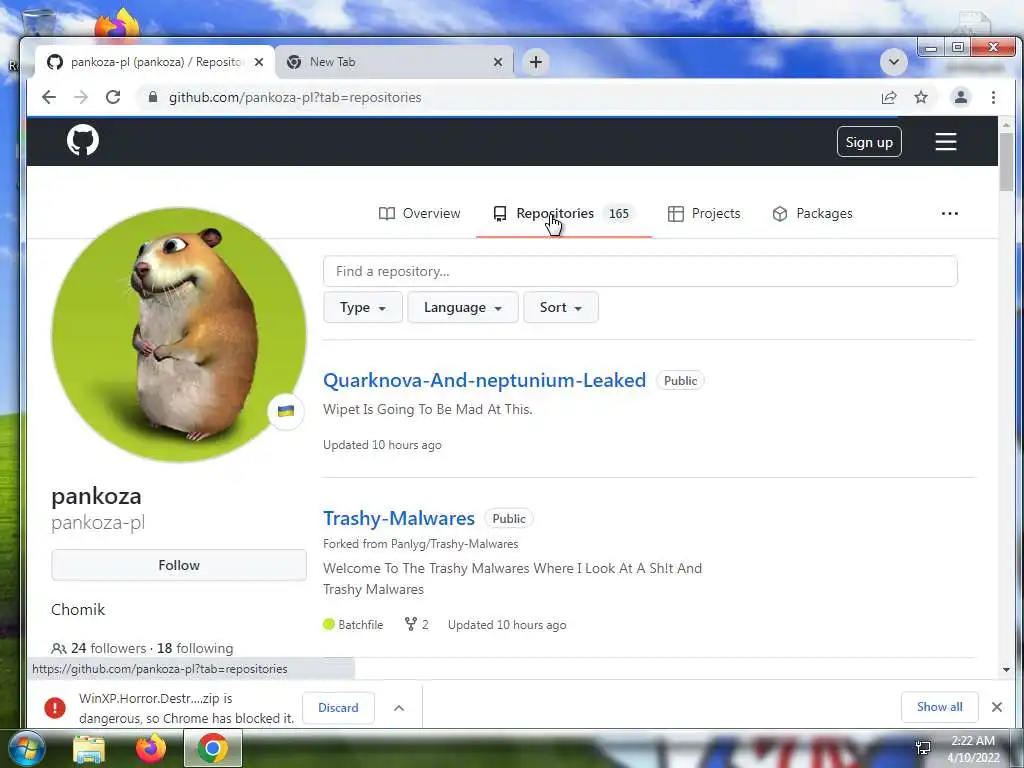Open the Type filter dropdown
This screenshot has height=768, width=1024.
pos(362,307)
